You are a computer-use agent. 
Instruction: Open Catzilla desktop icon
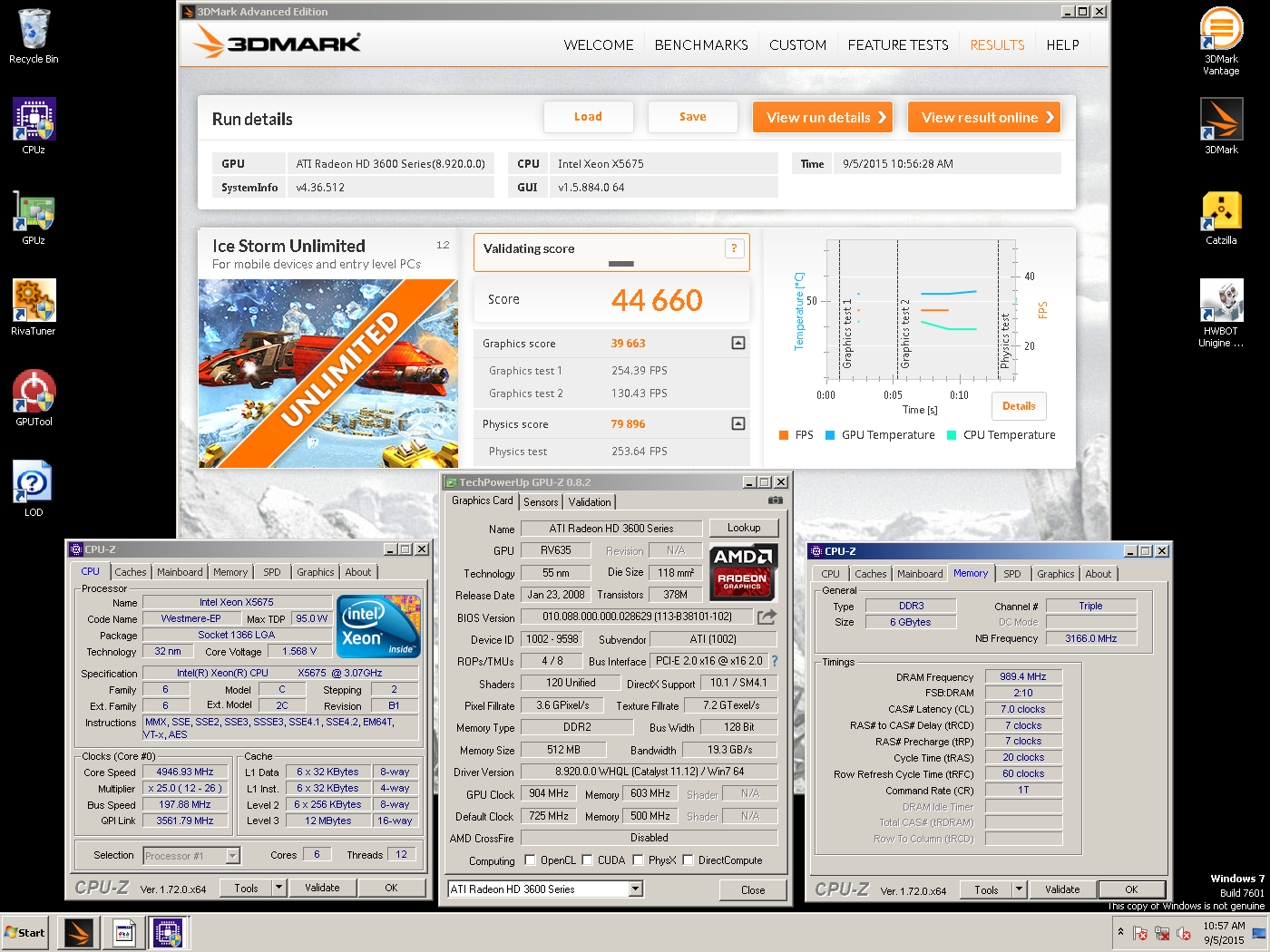click(x=1221, y=217)
